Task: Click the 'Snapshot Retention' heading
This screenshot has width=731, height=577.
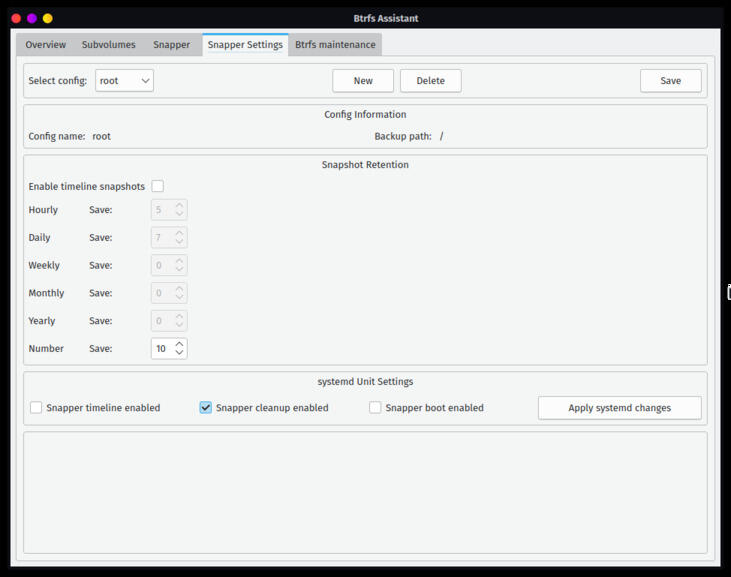Action: click(x=365, y=165)
